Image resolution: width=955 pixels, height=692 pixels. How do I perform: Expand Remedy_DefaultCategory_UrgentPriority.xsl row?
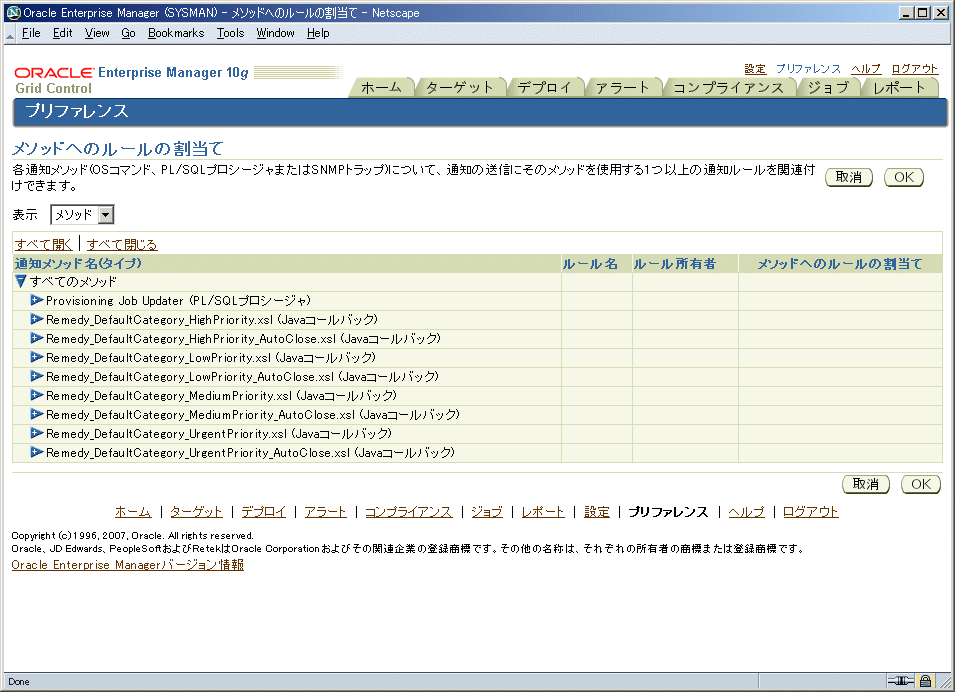[x=37, y=433]
